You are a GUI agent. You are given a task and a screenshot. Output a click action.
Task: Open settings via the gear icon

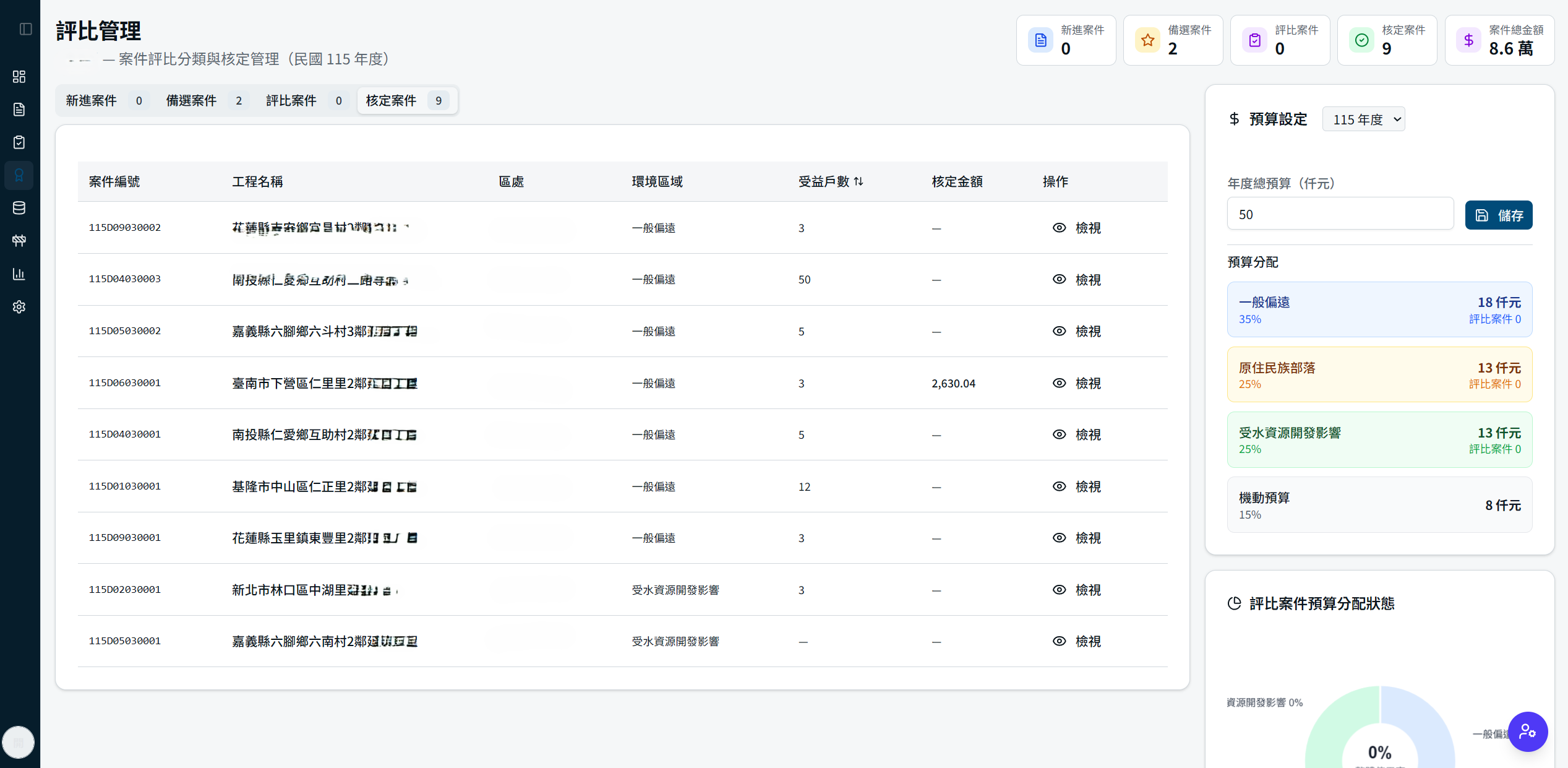[19, 306]
